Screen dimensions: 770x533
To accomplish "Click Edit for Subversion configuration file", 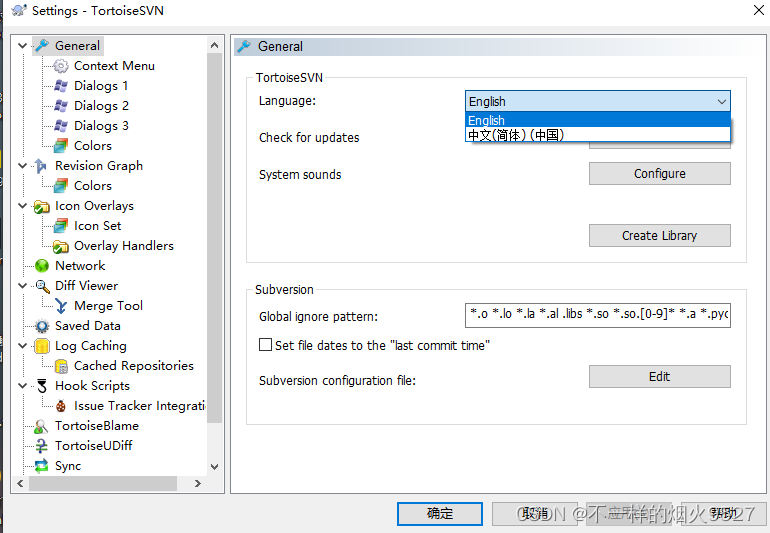I will click(x=660, y=377).
